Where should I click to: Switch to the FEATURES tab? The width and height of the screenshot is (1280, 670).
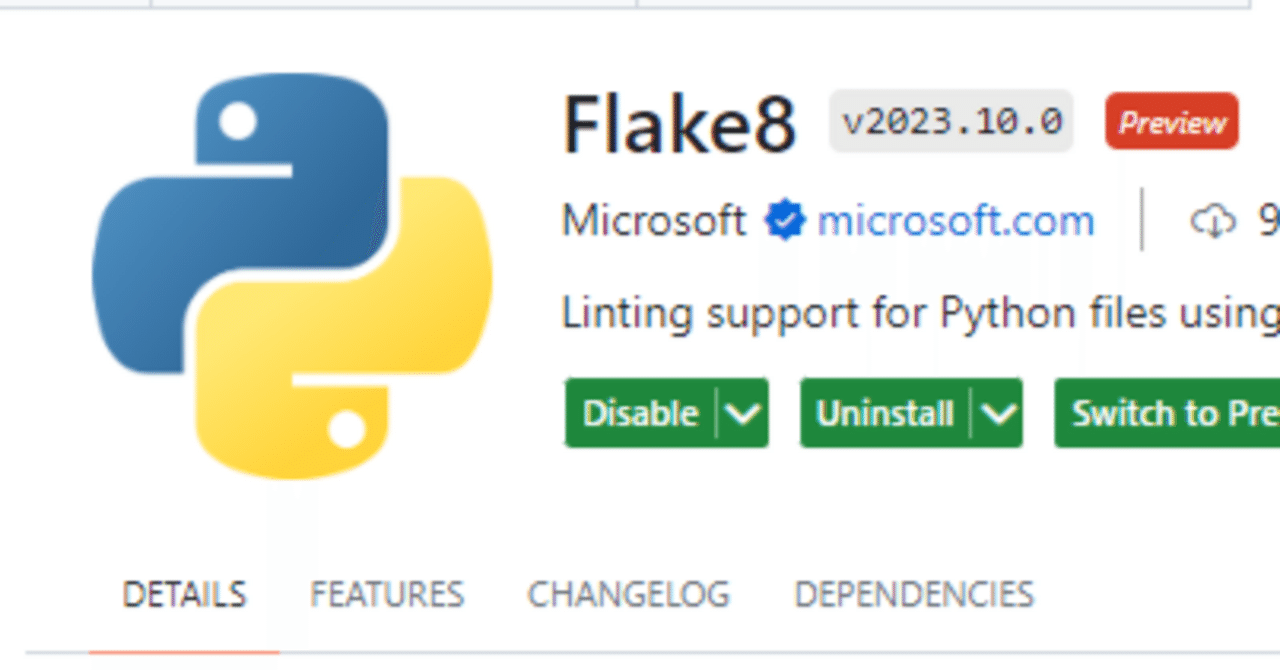coord(386,594)
